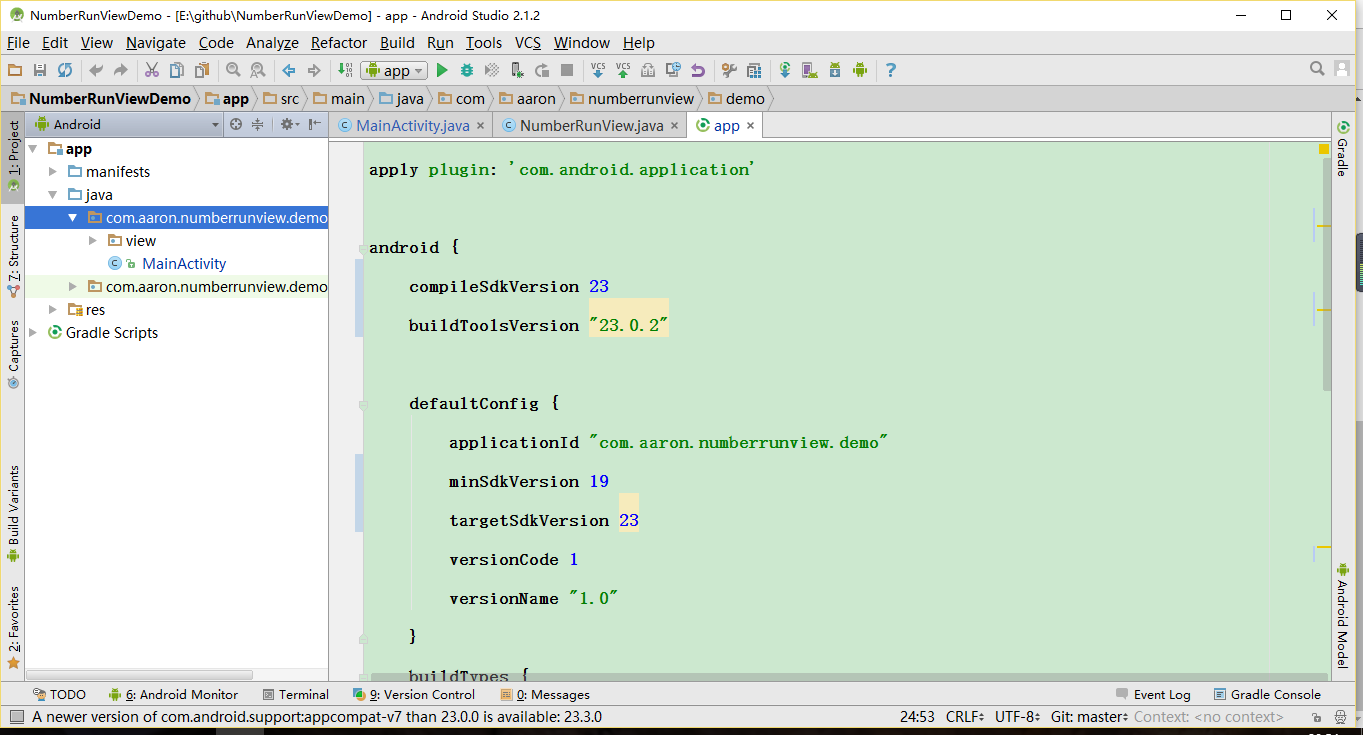Screen dimensions: 1363x735
Task: Toggle the Gradle tool window on right edge
Action: [1343, 148]
